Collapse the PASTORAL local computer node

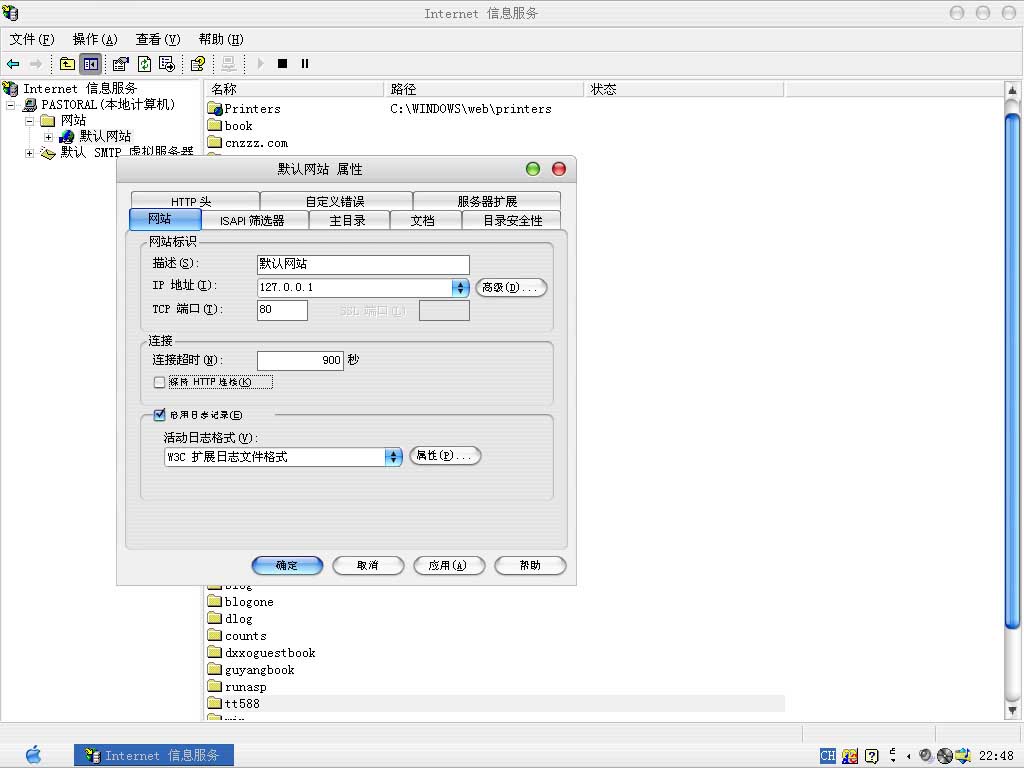click(x=11, y=105)
